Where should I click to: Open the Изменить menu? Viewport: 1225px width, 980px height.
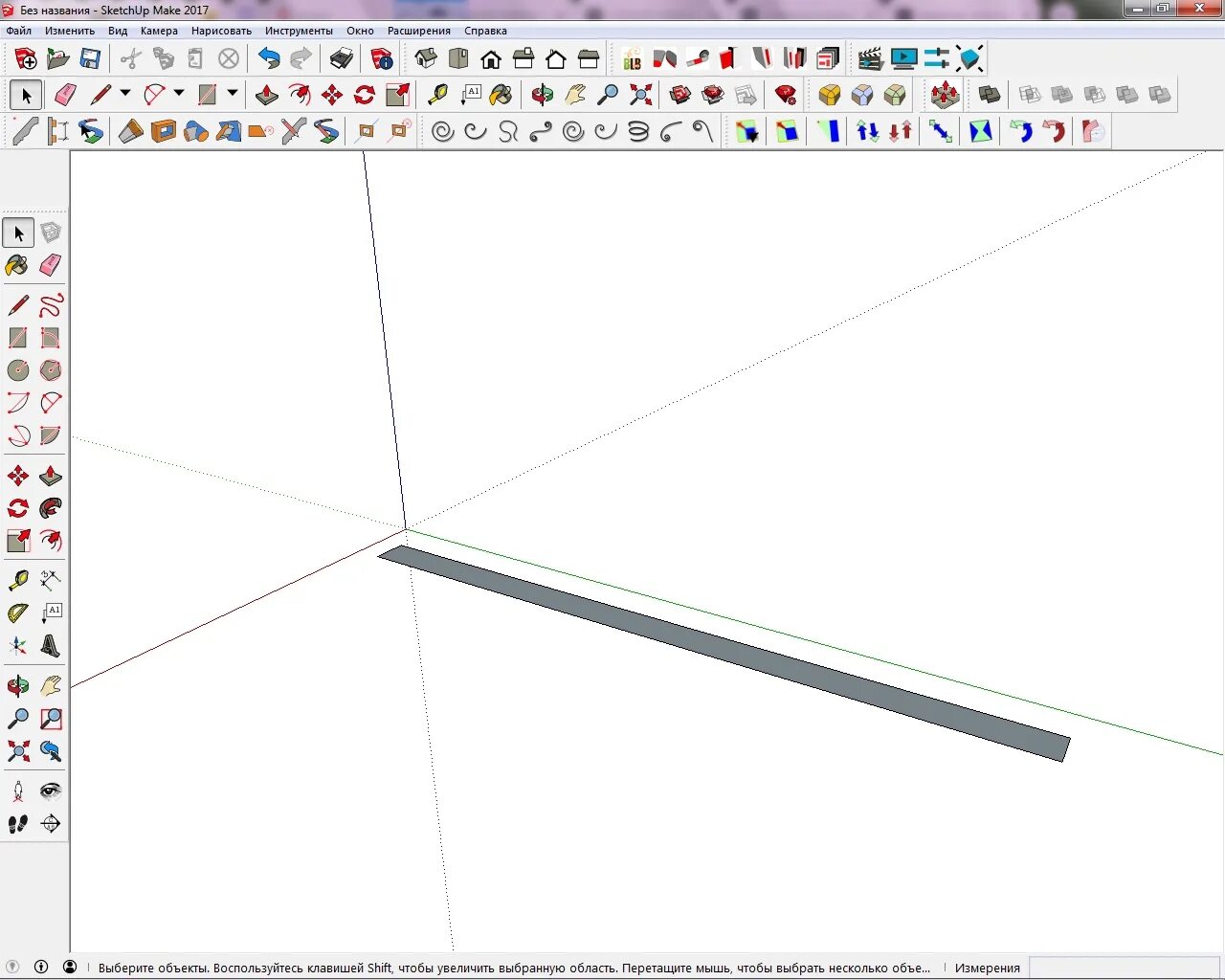pyautogui.click(x=70, y=31)
